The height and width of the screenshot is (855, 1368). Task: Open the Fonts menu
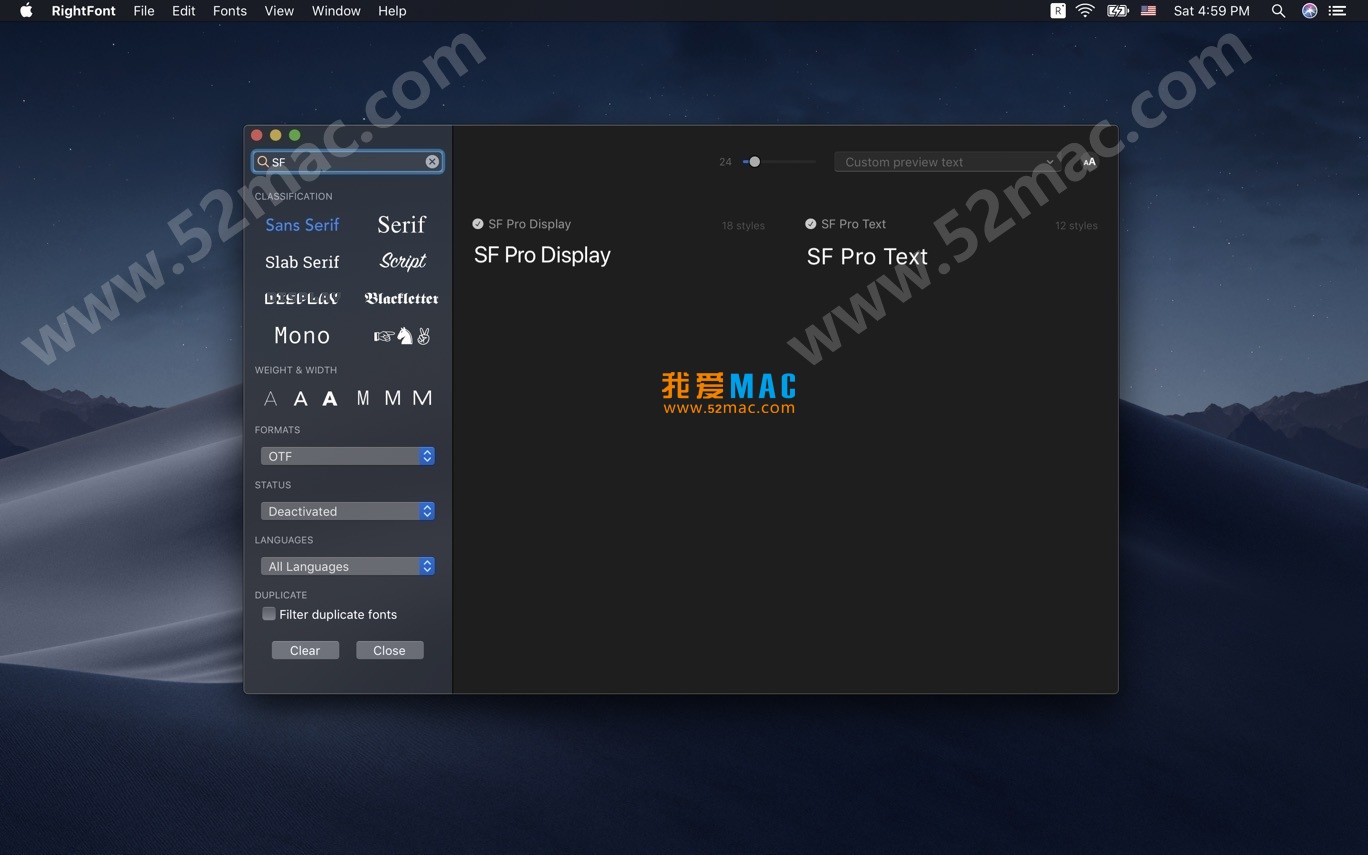click(x=230, y=11)
